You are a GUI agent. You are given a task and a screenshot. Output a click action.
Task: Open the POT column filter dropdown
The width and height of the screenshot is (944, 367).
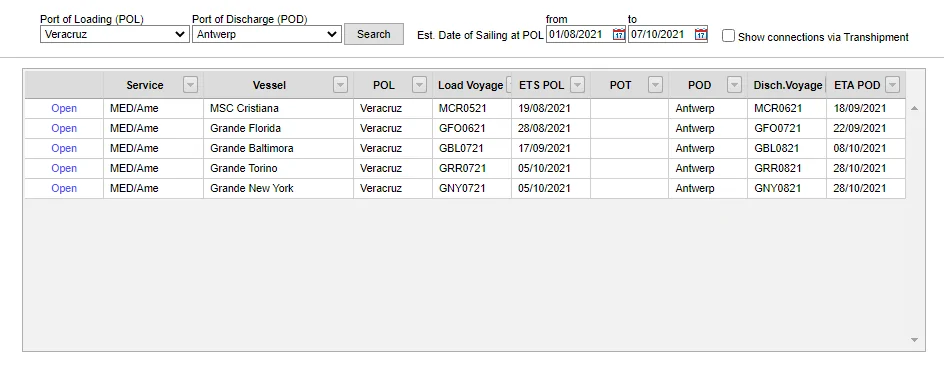tap(656, 85)
